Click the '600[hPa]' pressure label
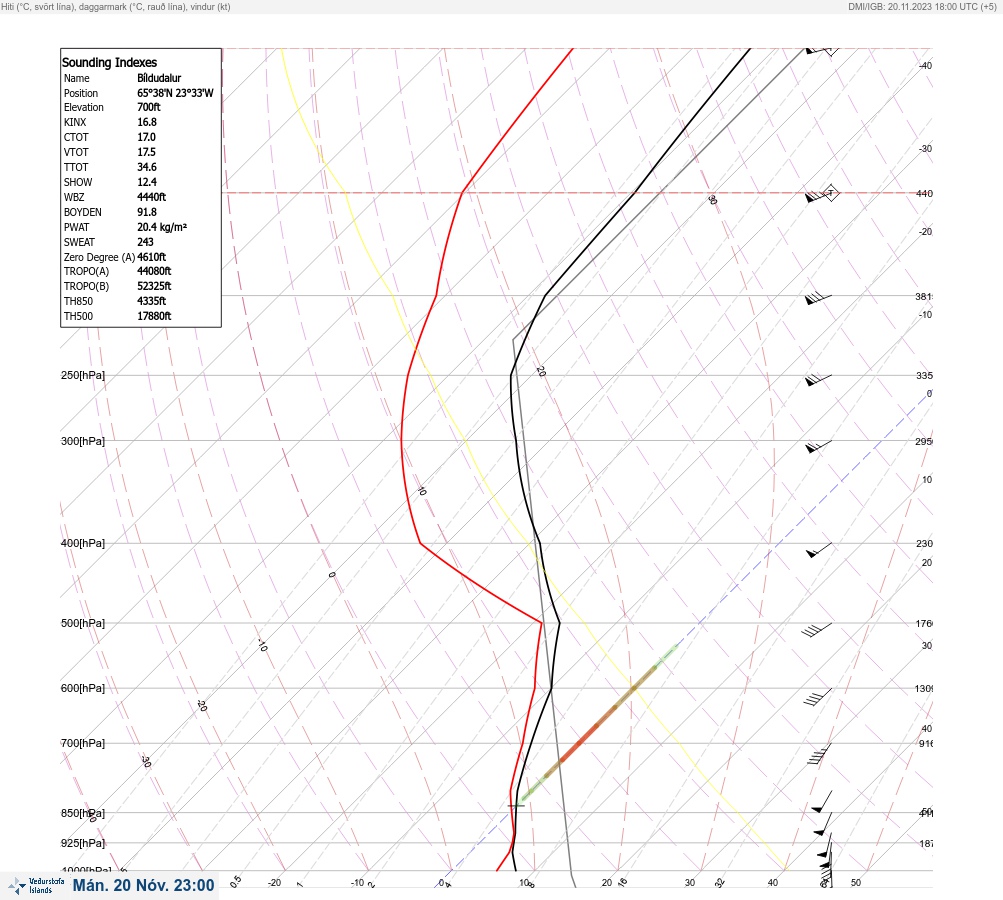 pos(83,688)
